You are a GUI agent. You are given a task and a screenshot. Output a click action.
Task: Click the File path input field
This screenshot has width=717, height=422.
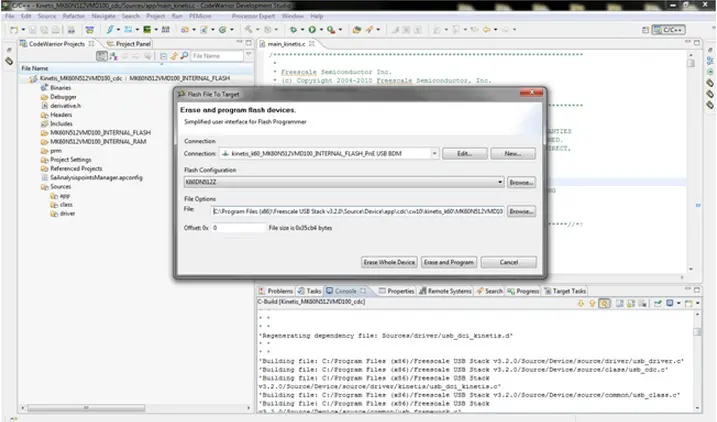point(358,211)
